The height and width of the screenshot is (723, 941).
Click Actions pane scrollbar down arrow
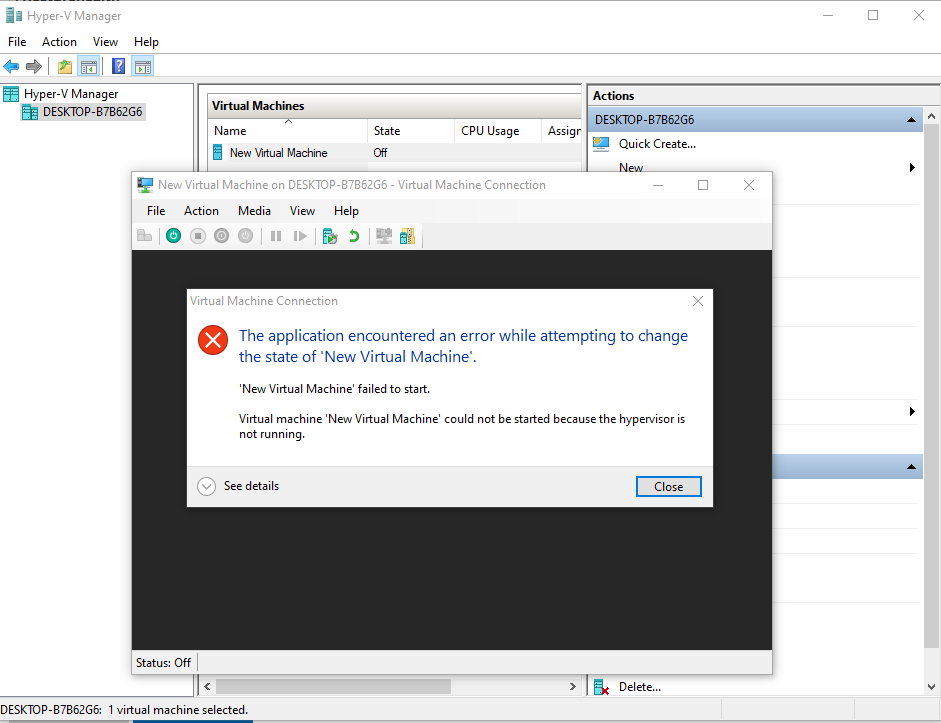pos(931,687)
